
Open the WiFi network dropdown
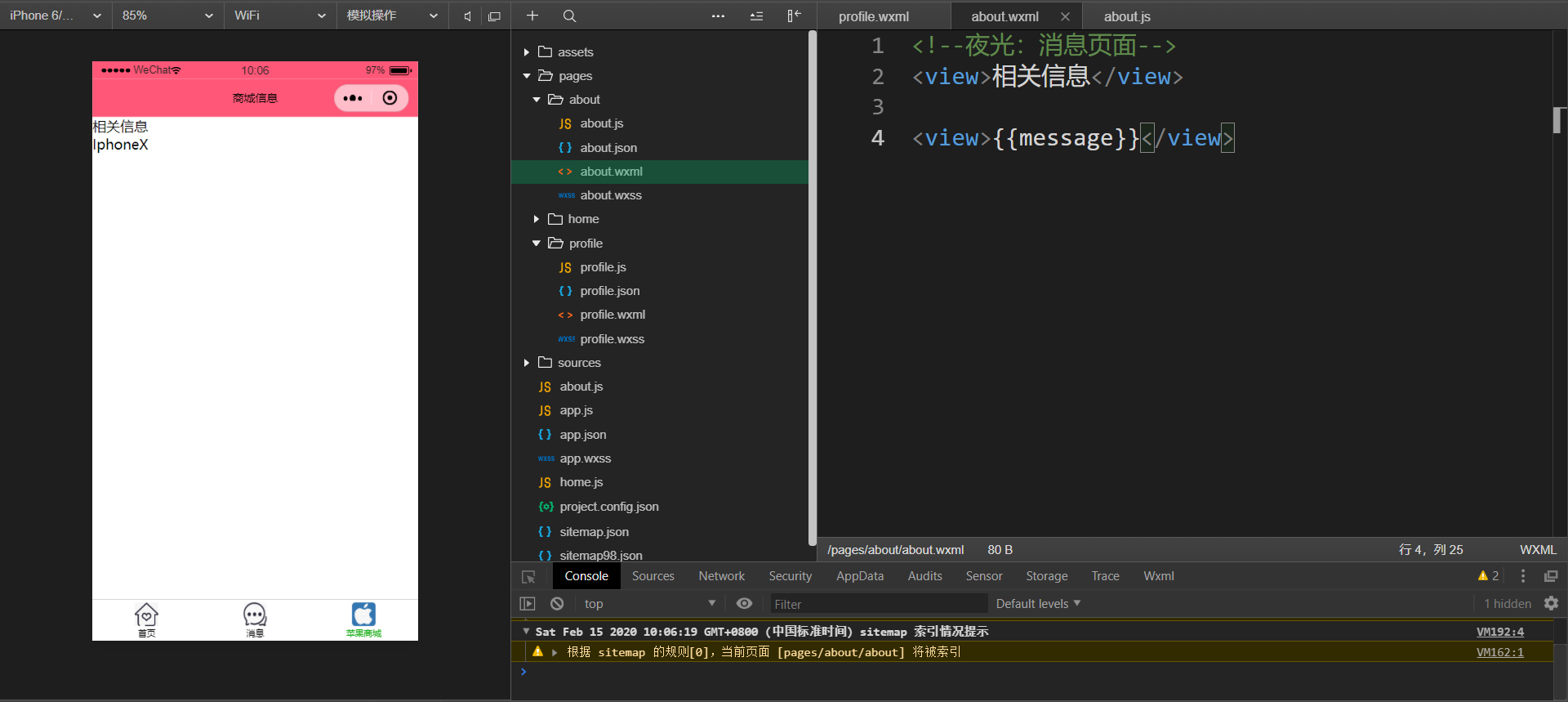pos(279,16)
